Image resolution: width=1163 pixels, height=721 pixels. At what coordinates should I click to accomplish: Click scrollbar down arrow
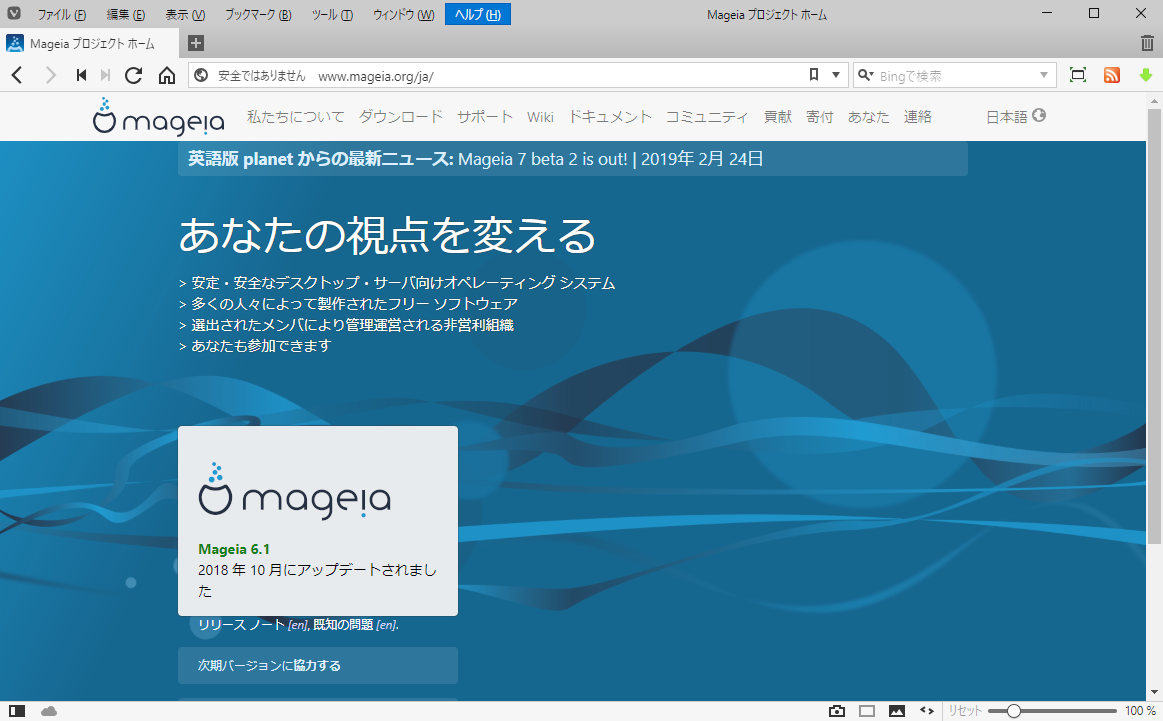[1153, 693]
